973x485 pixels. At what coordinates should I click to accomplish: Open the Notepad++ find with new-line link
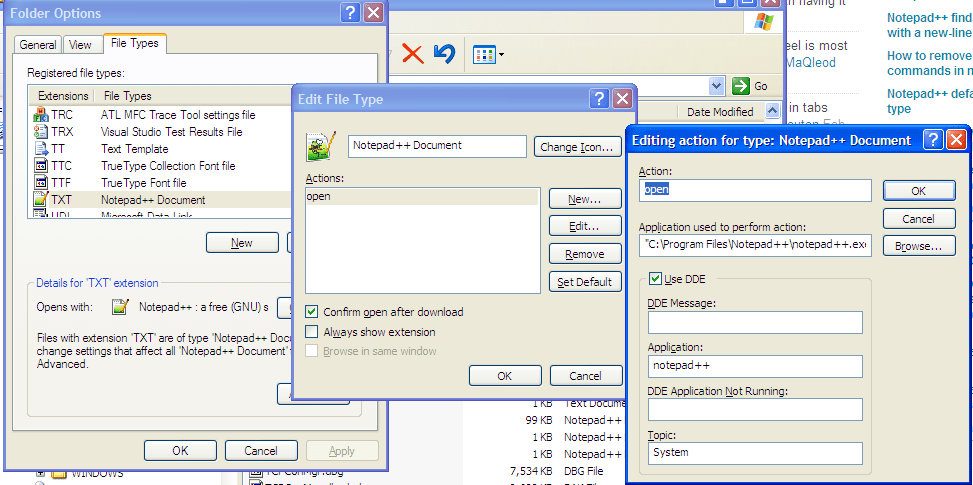click(930, 25)
